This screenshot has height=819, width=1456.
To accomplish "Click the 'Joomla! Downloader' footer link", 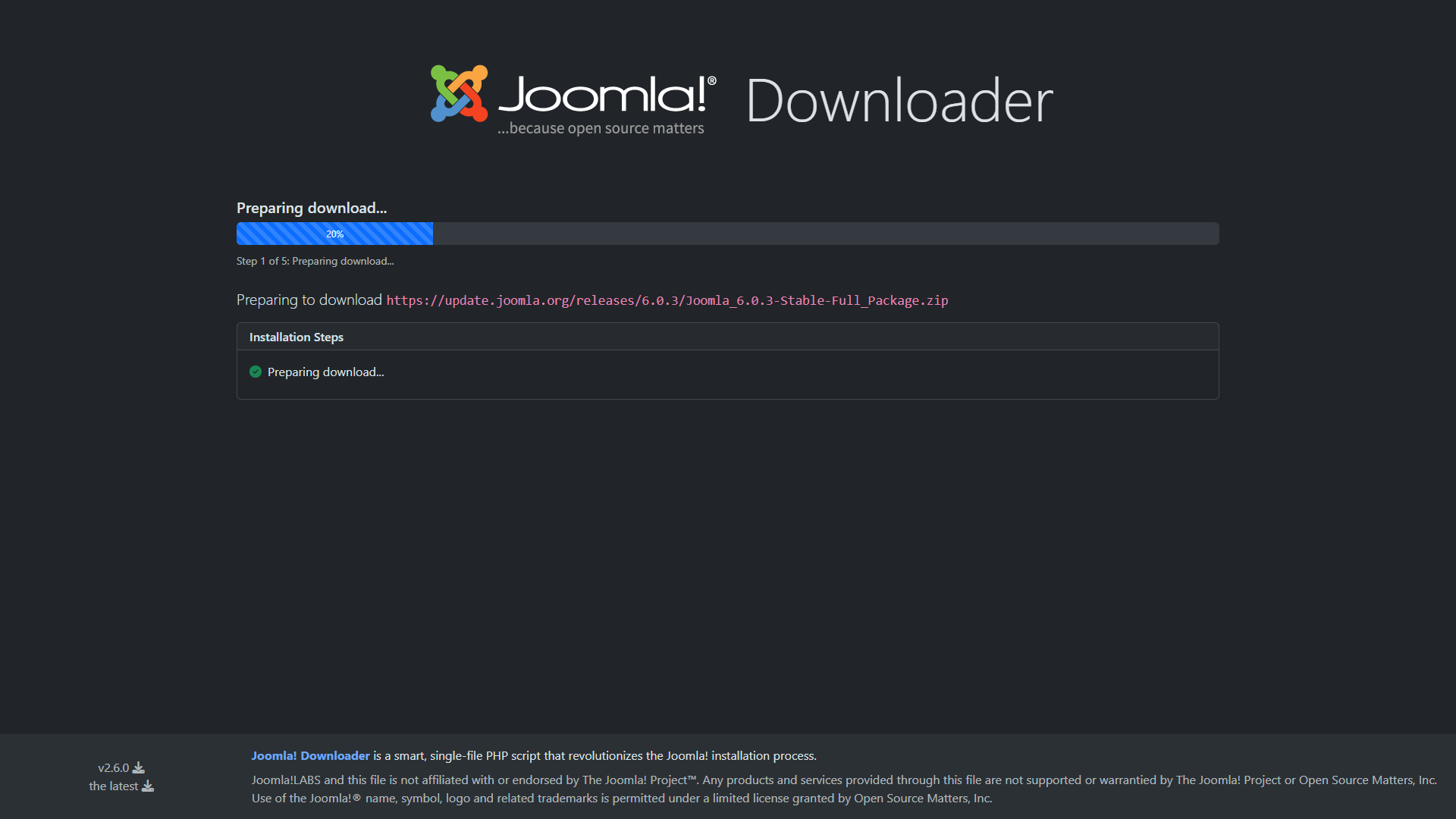I will 310,755.
